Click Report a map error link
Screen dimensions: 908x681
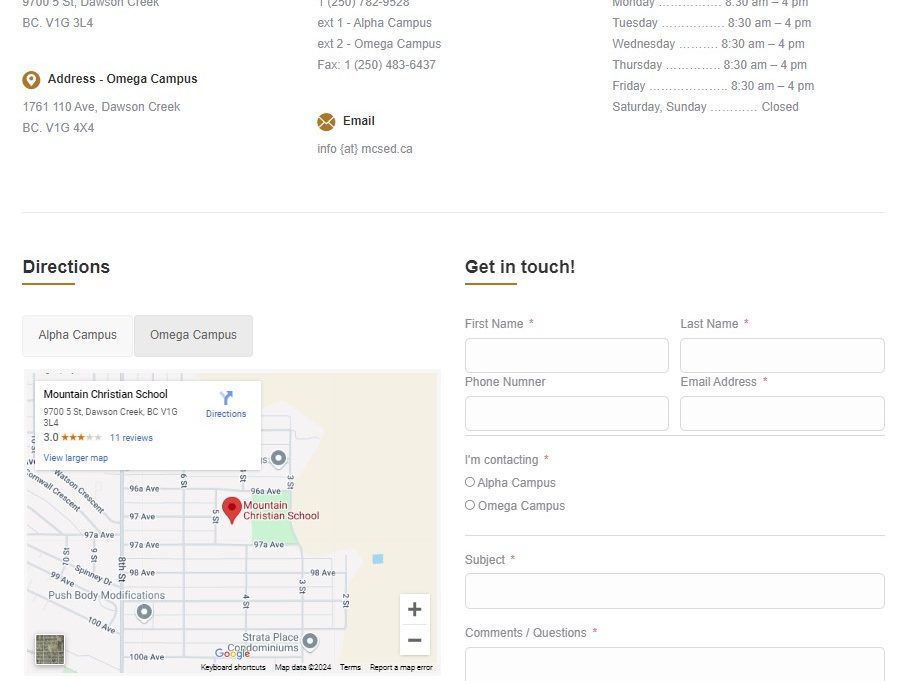coord(401,667)
